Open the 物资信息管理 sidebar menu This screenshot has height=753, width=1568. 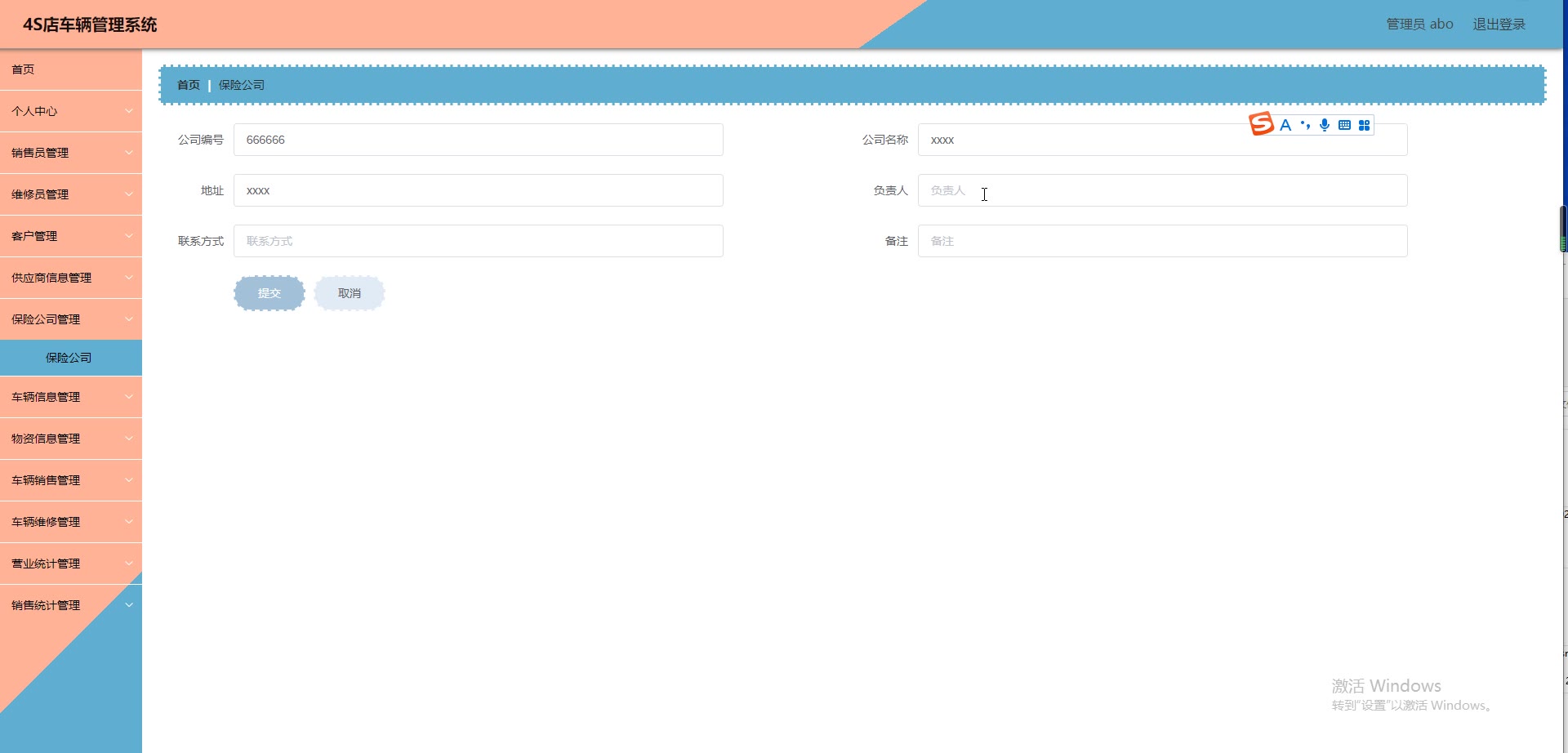point(71,439)
